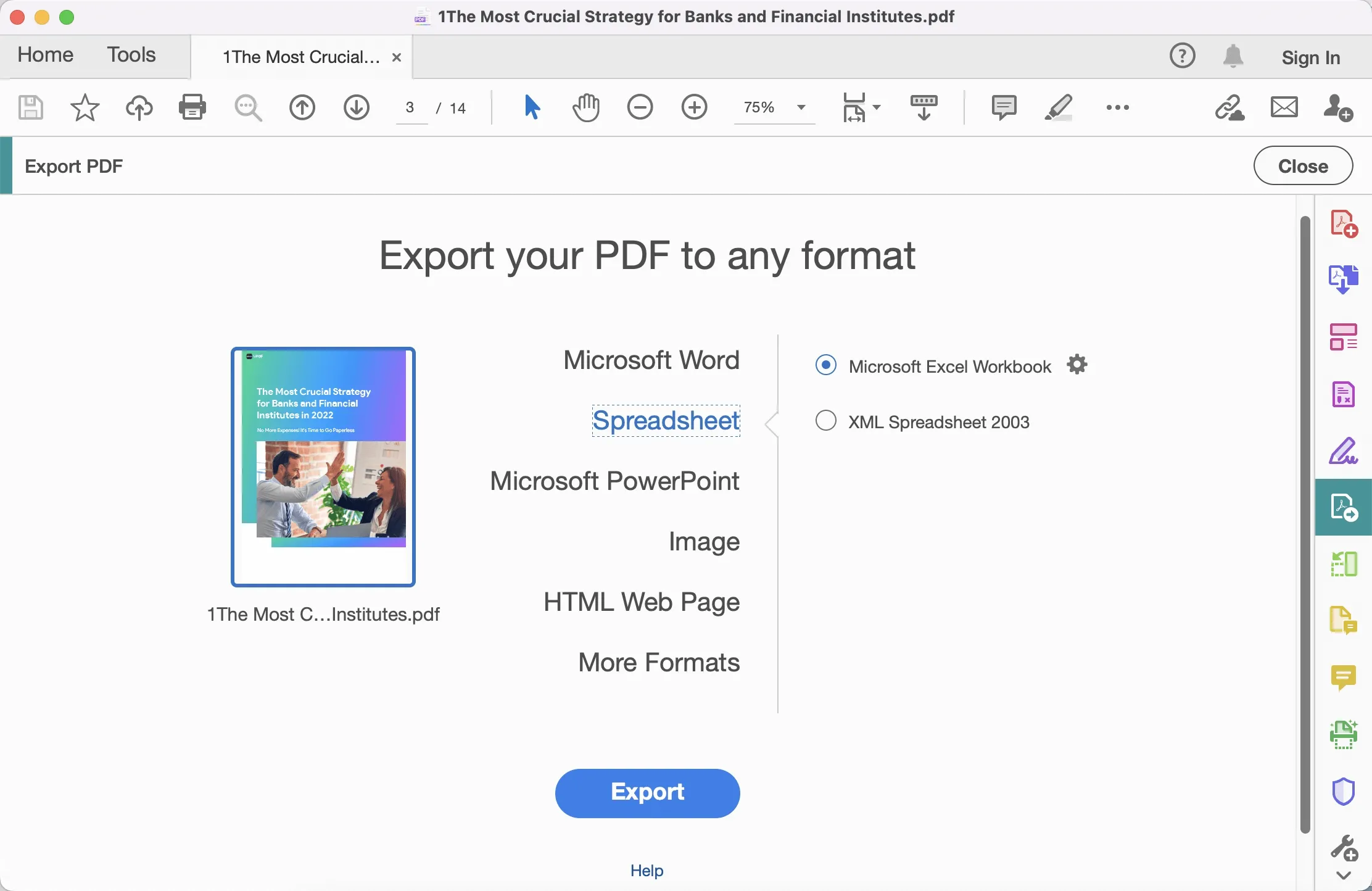Select XML Spreadsheet 2003 radio option
Screen dimensions: 1372x891
[826, 421]
